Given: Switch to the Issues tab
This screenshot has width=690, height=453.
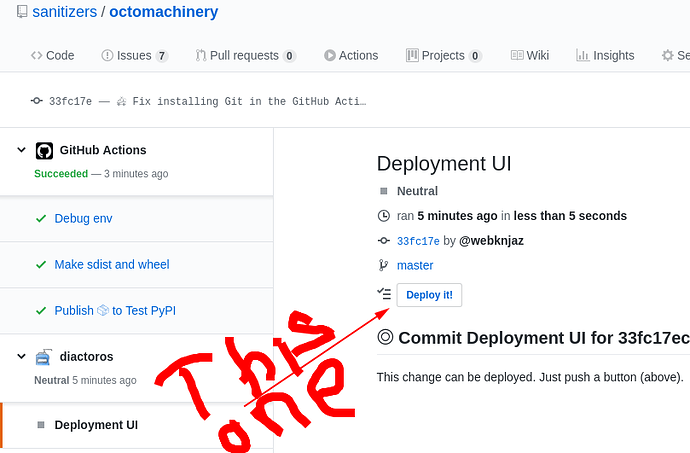Looking at the screenshot, I should (134, 55).
